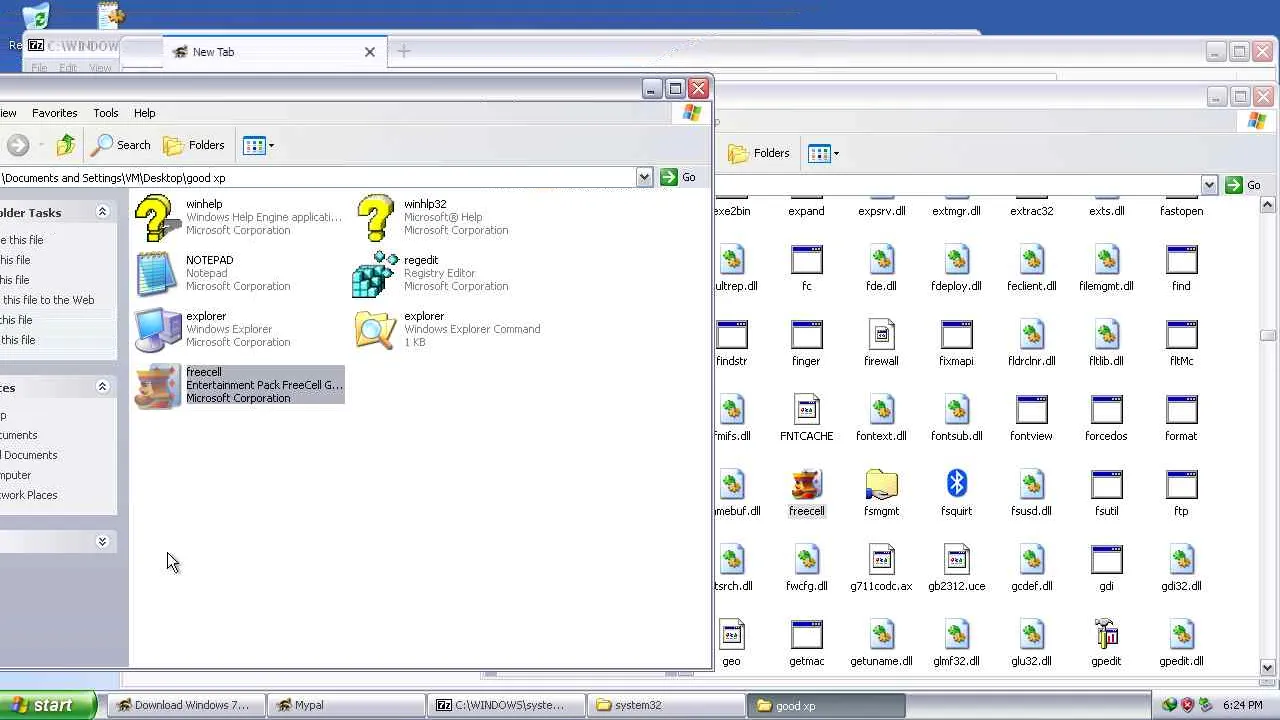
Task: Open the Start menu
Action: pos(48,705)
